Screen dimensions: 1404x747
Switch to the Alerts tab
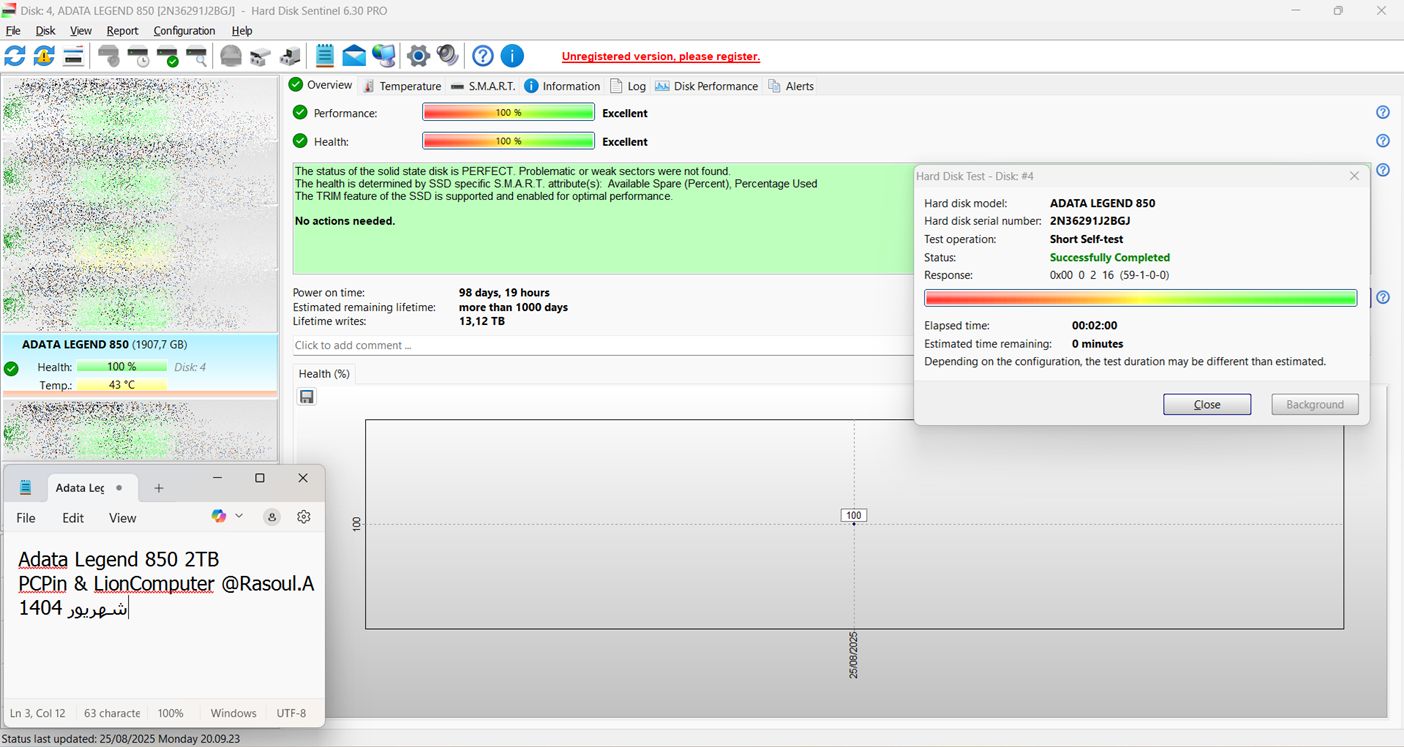coord(791,86)
